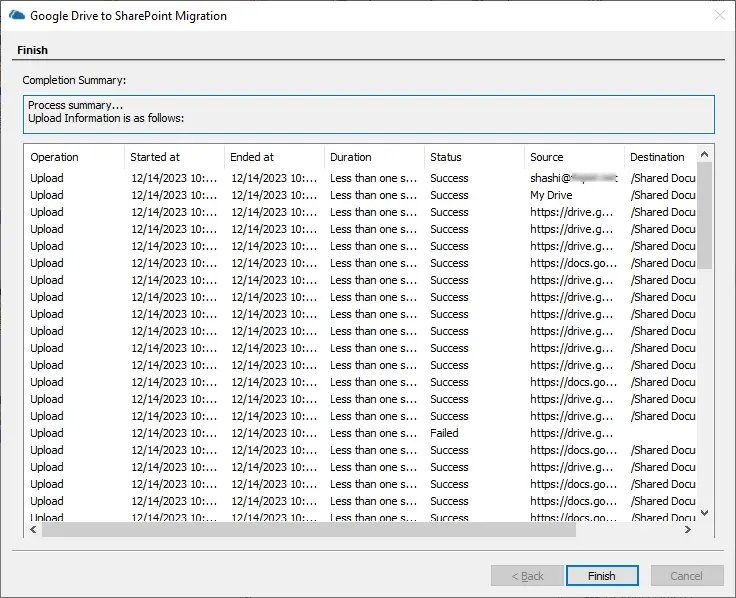Click the vertical scrollbar down arrow
The width and height of the screenshot is (736, 598).
(x=704, y=513)
